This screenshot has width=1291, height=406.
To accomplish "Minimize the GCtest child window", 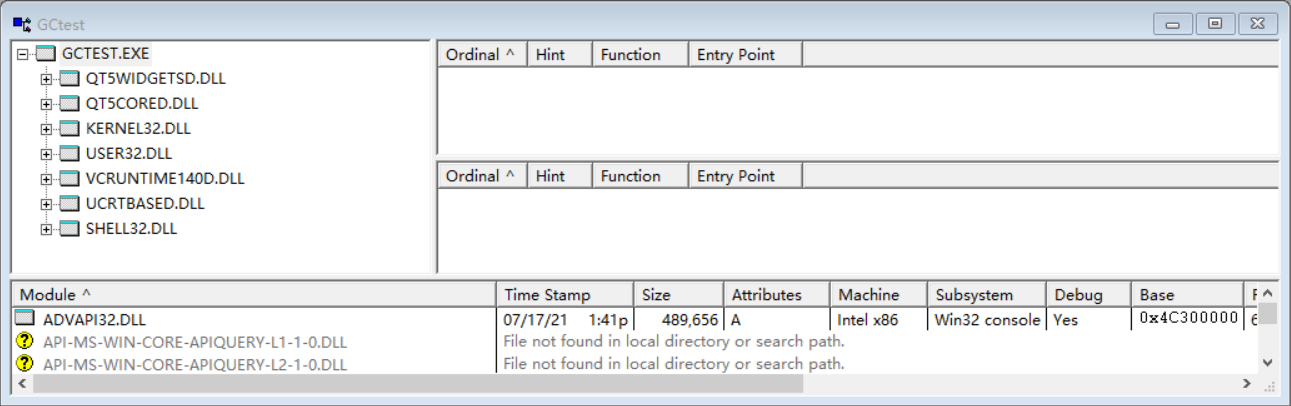I will coord(1173,23).
